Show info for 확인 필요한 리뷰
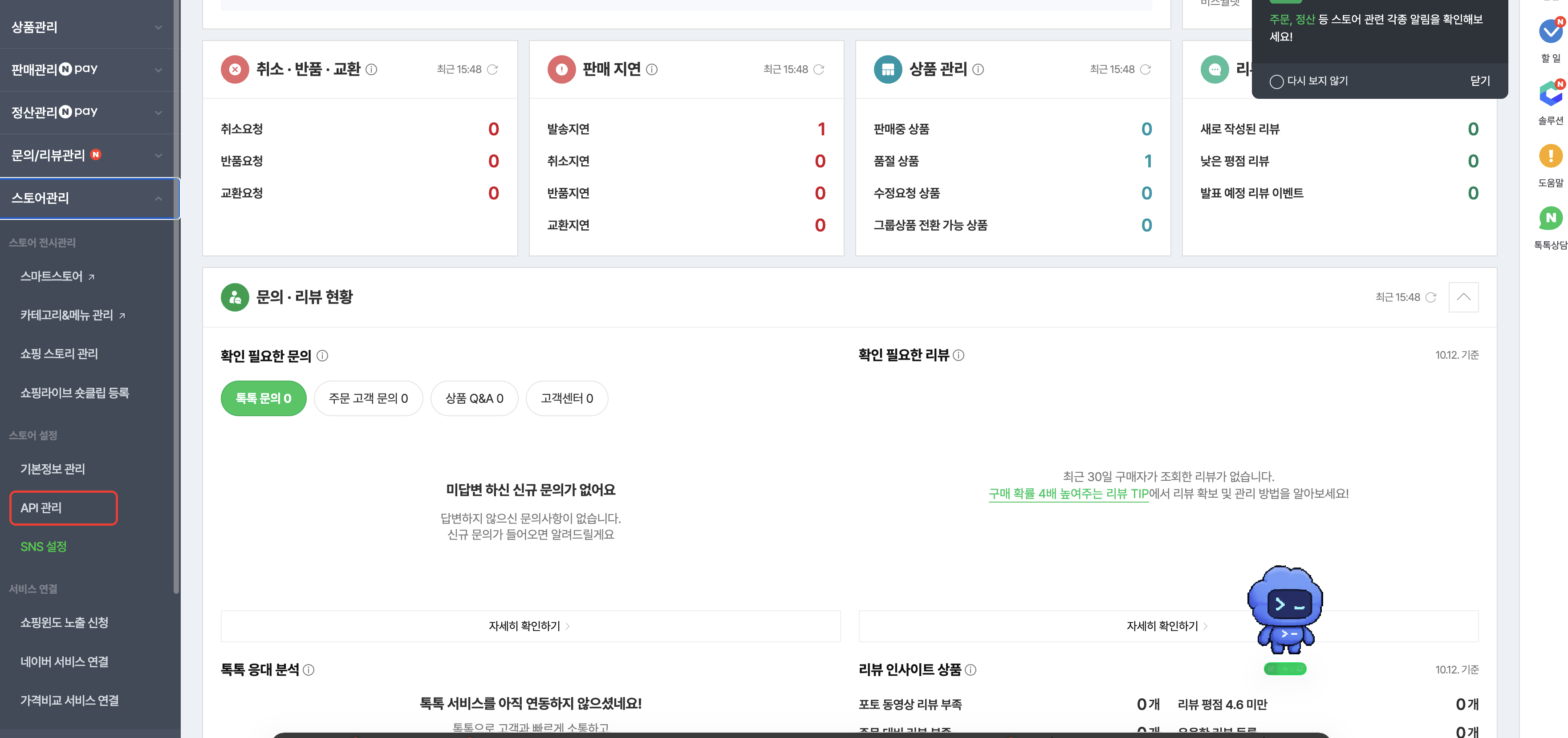Image resolution: width=1568 pixels, height=738 pixels. click(x=958, y=355)
